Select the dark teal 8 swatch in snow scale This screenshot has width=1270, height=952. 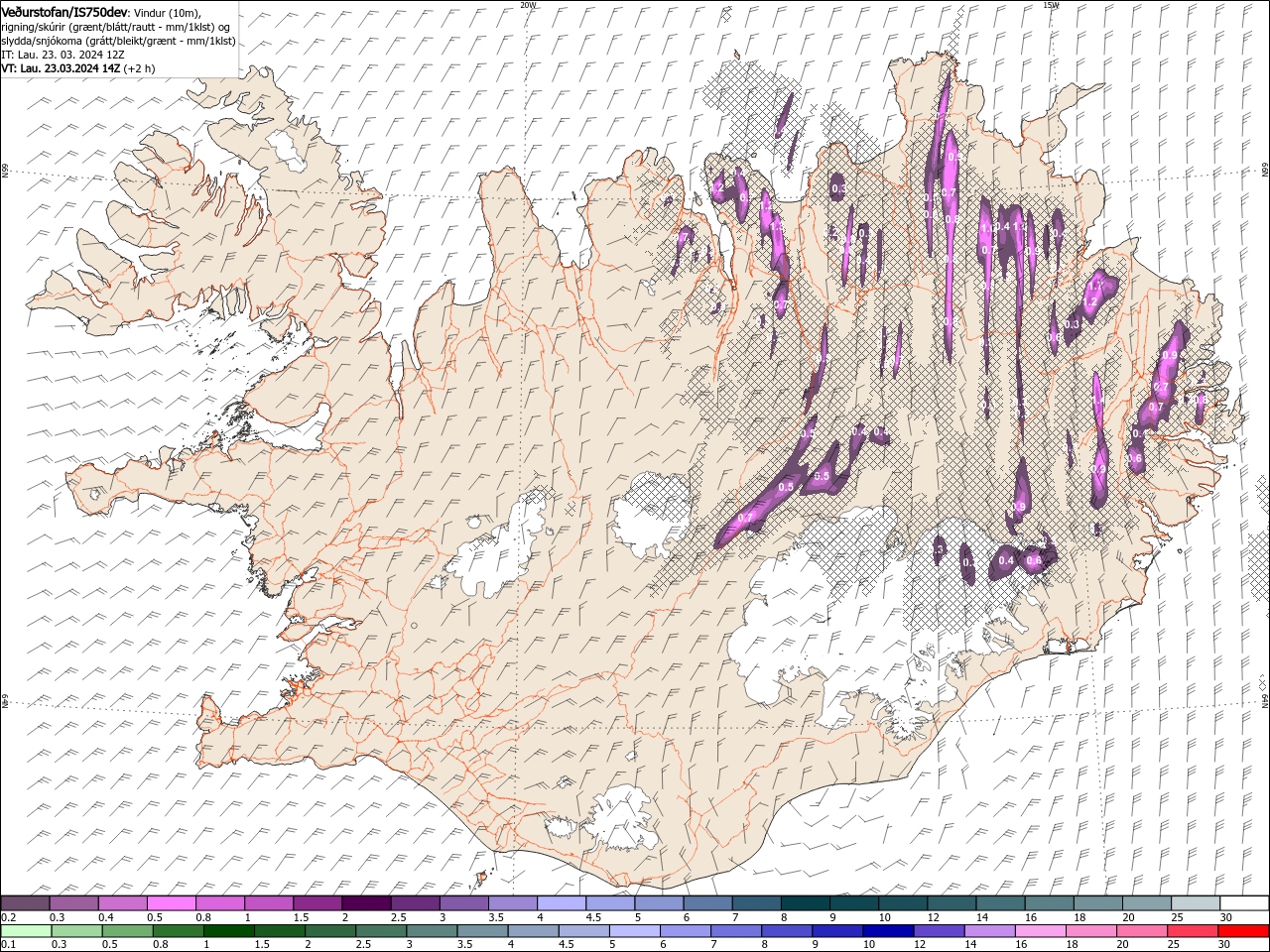click(804, 903)
